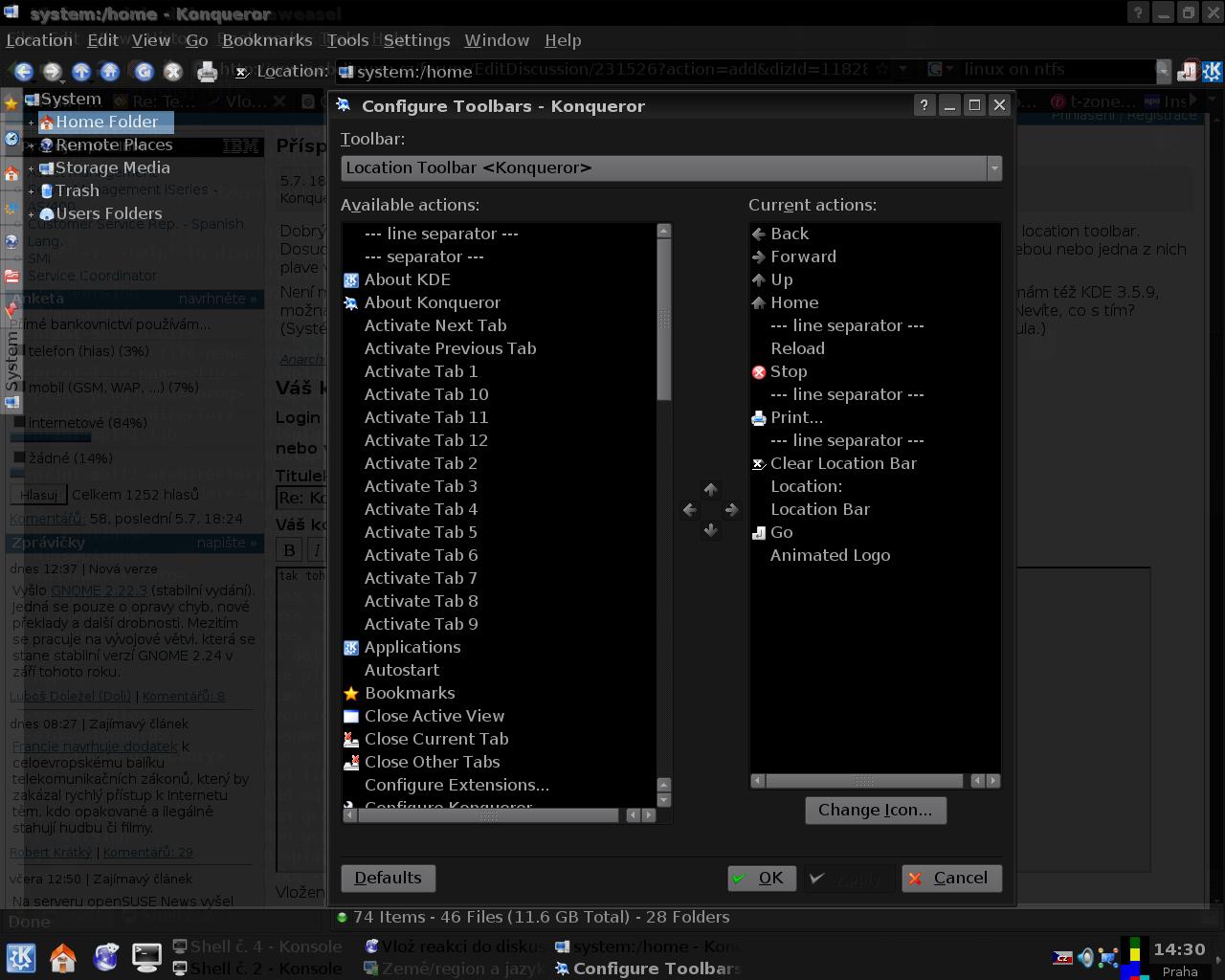Select Clear Location Bar in Current actions
Screen dimensions: 1225x980
tap(843, 463)
